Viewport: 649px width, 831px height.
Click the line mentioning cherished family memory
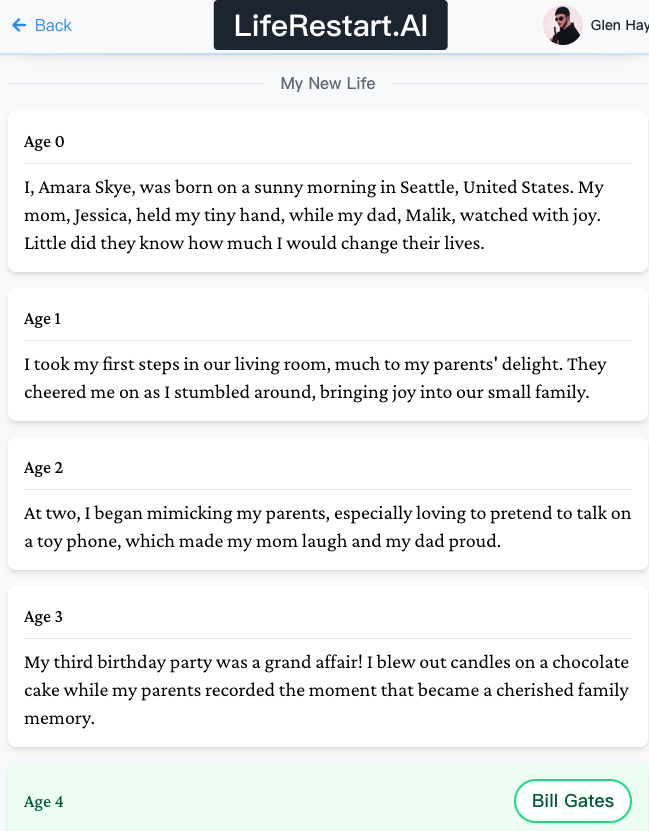tap(326, 690)
